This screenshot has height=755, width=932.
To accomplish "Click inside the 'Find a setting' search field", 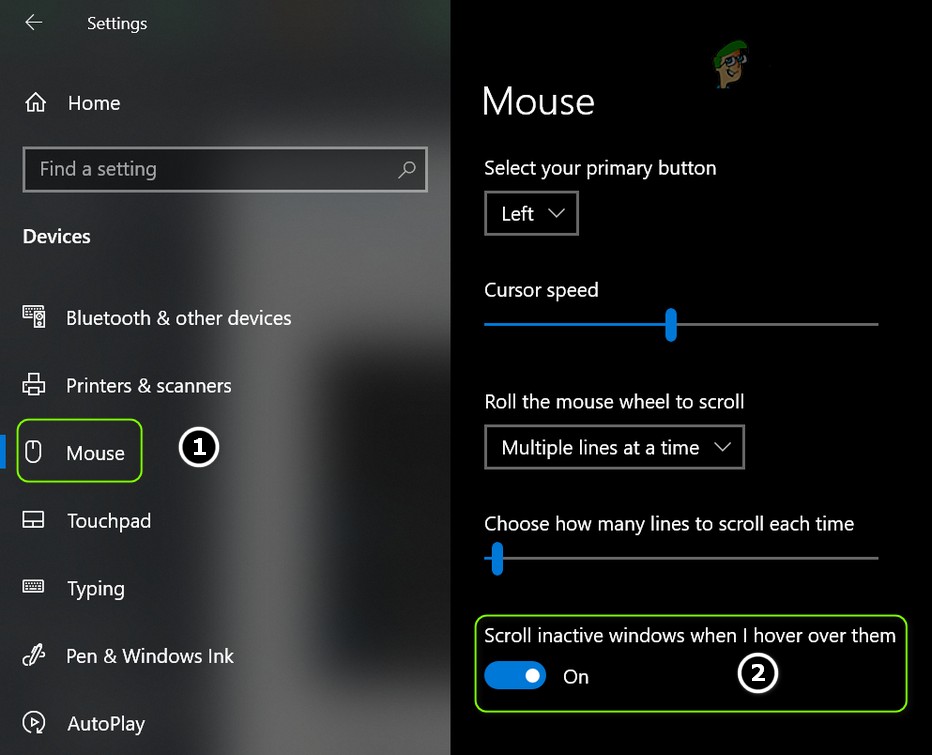I will [x=200, y=170].
